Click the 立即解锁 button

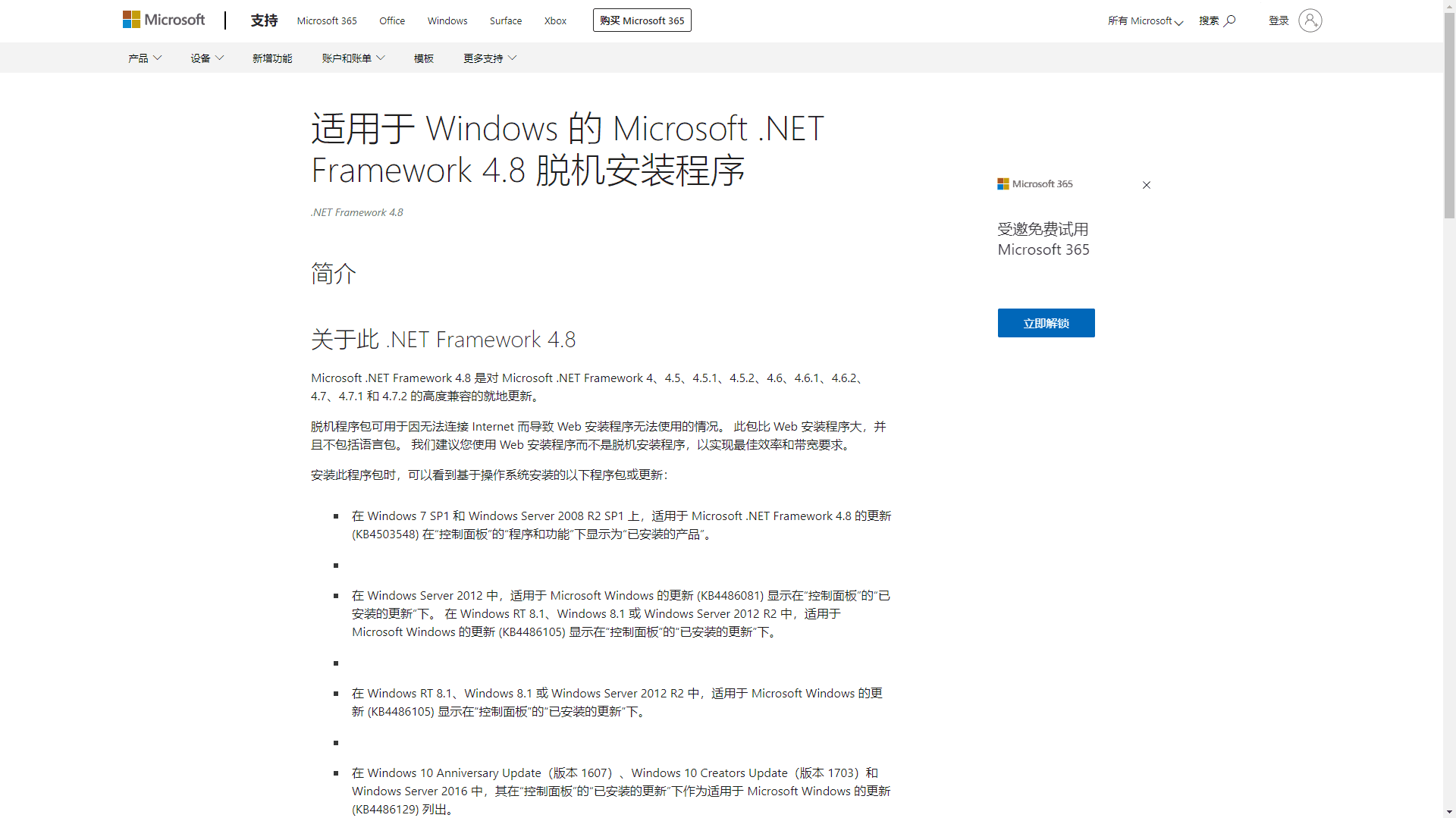click(1046, 323)
